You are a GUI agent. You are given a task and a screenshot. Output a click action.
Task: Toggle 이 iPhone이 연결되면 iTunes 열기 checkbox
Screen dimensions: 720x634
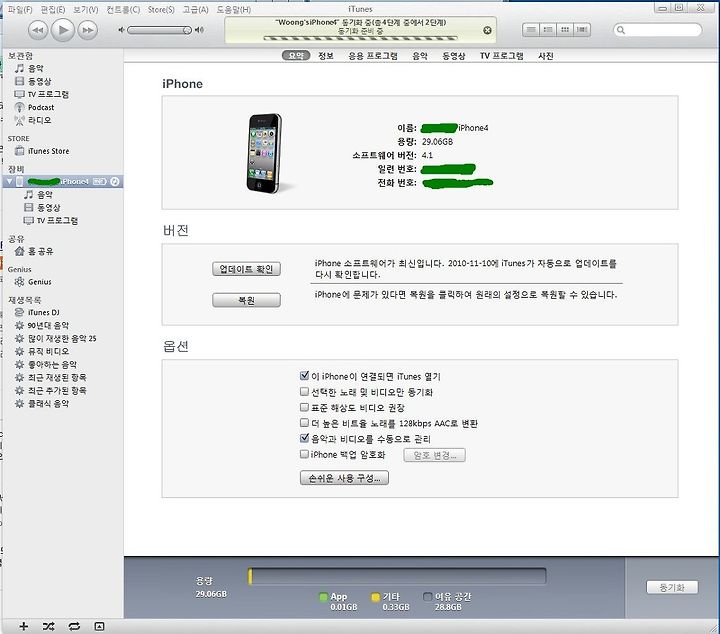tap(304, 376)
